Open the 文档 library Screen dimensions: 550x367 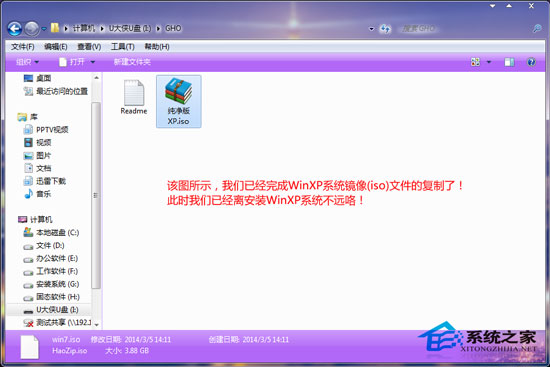(x=38, y=168)
